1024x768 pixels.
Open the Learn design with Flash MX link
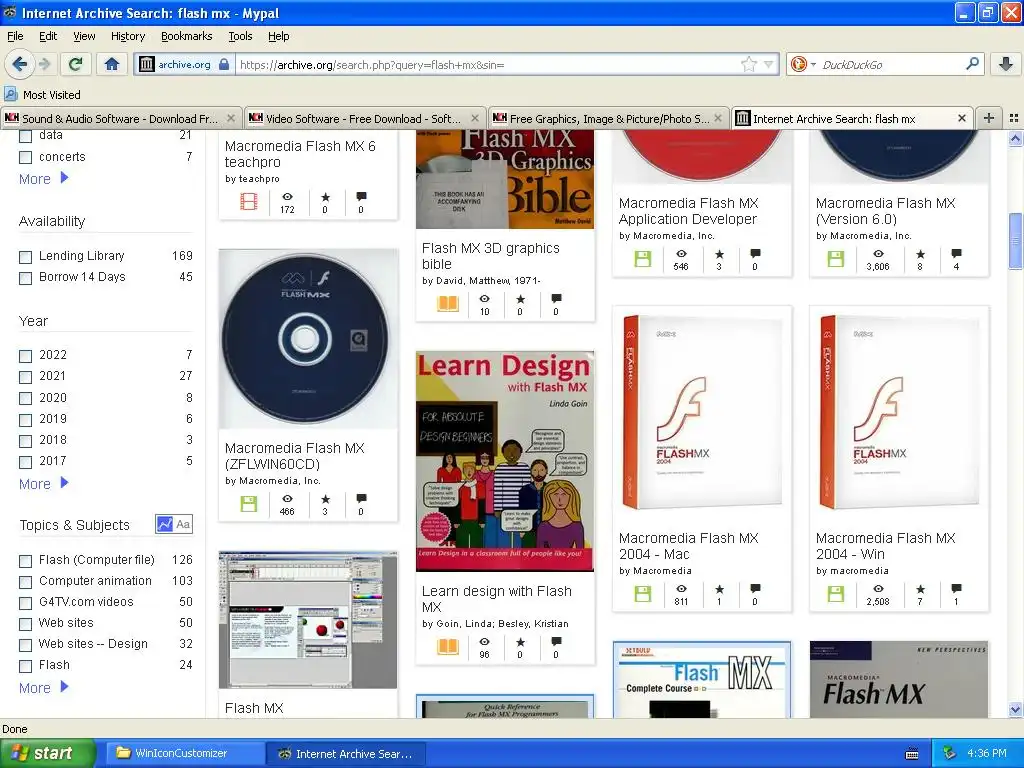coord(496,599)
